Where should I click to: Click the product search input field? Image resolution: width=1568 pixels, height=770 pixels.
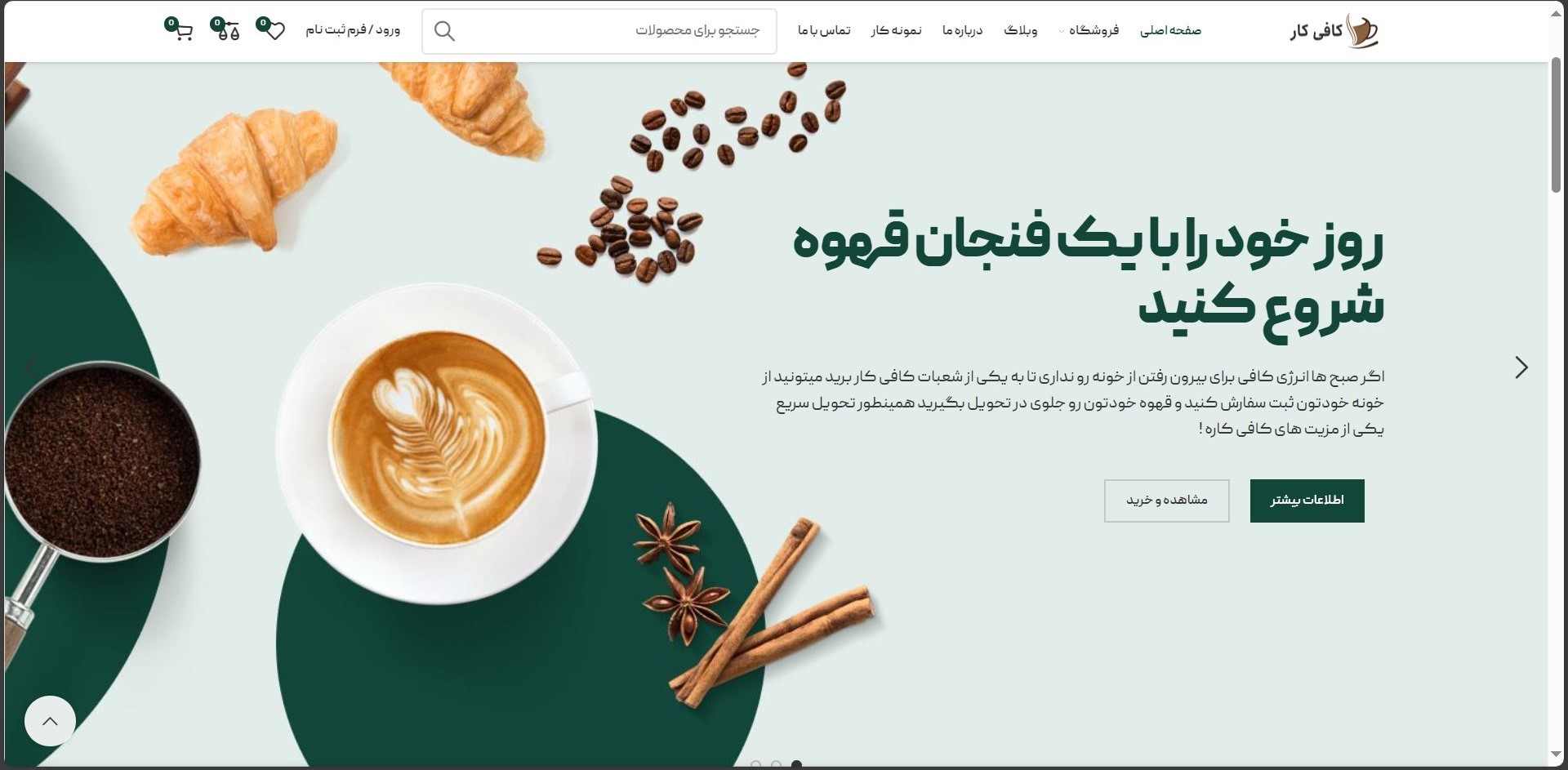click(x=599, y=31)
